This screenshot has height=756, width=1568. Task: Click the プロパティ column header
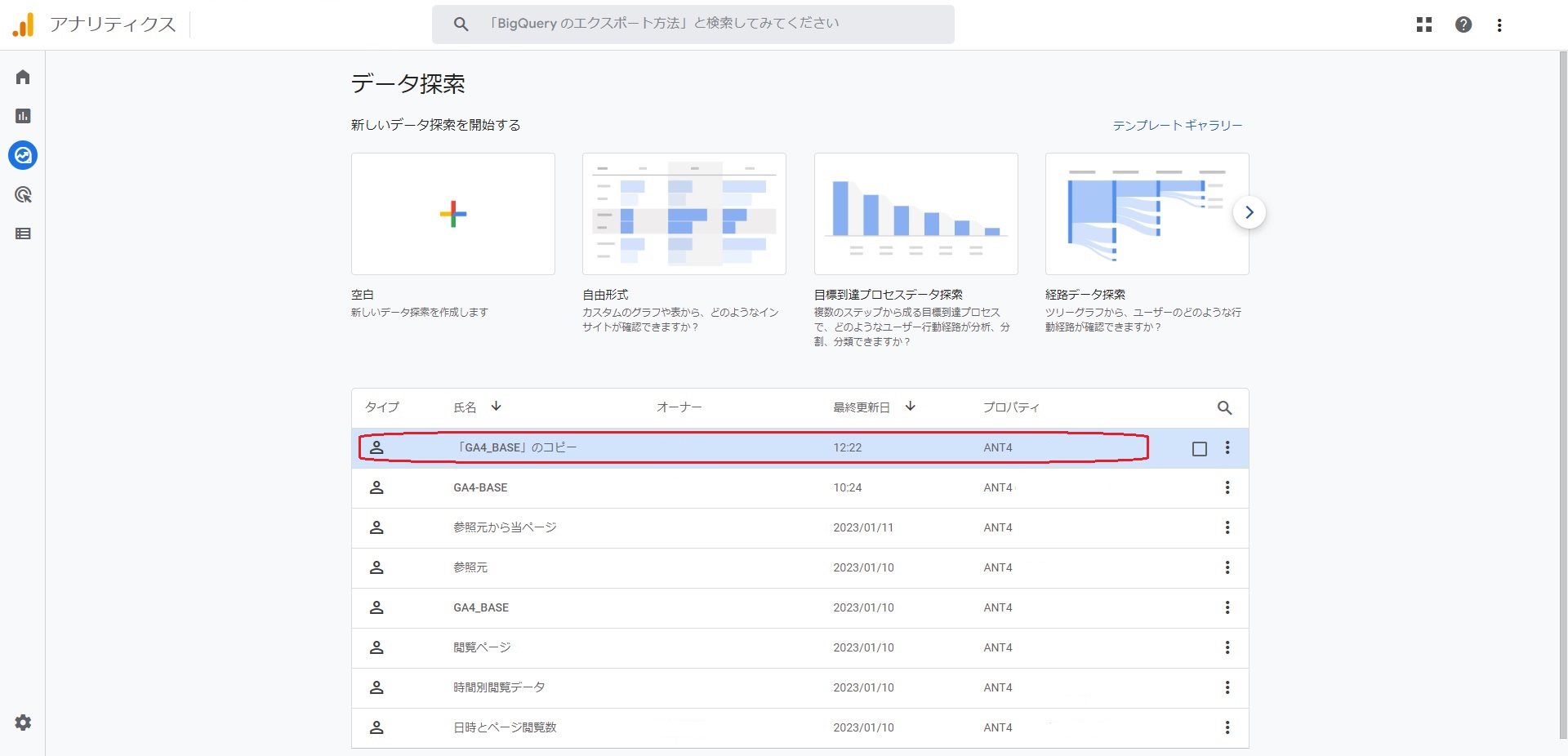point(1011,407)
